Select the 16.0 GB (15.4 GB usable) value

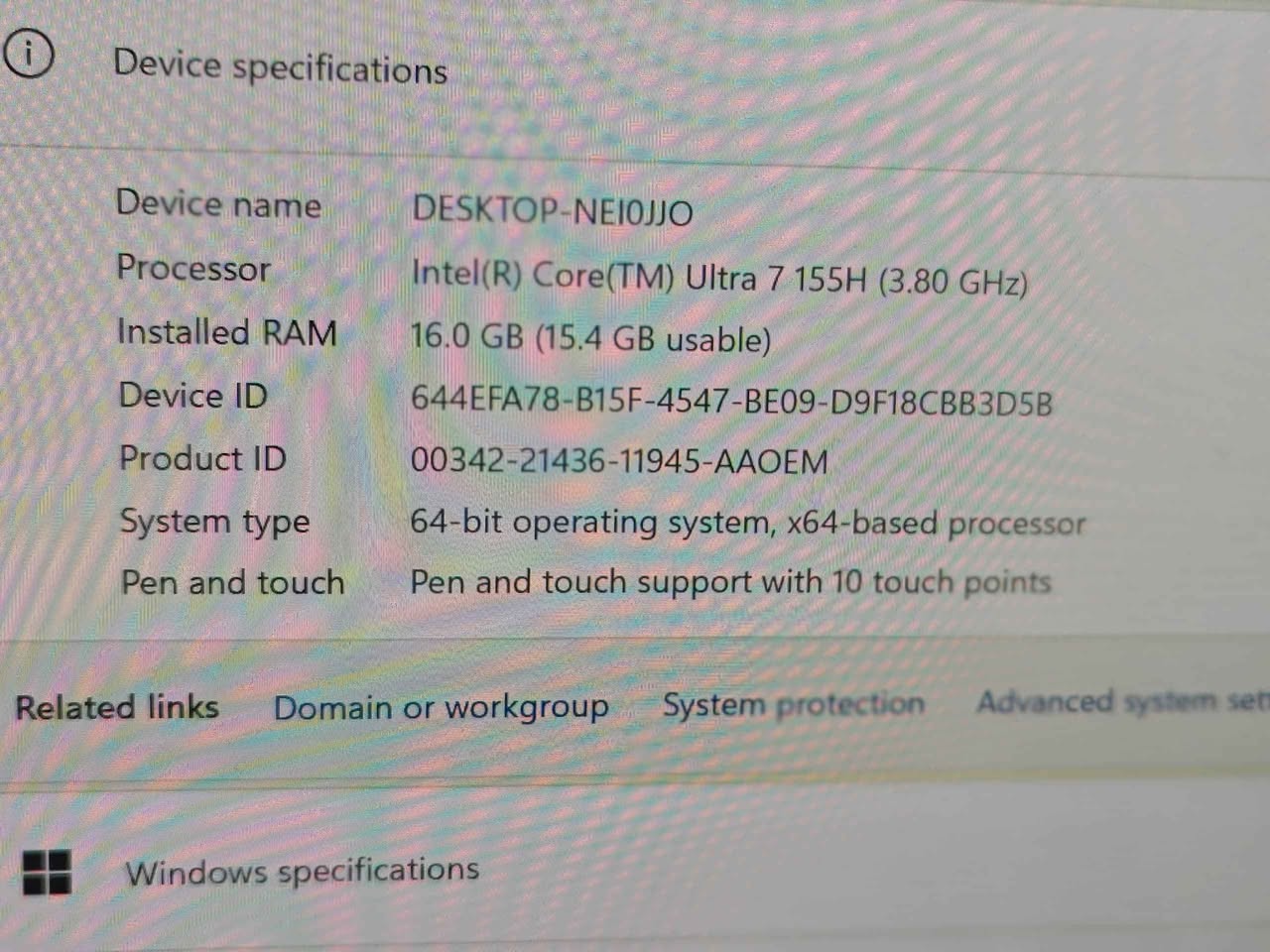(590, 338)
